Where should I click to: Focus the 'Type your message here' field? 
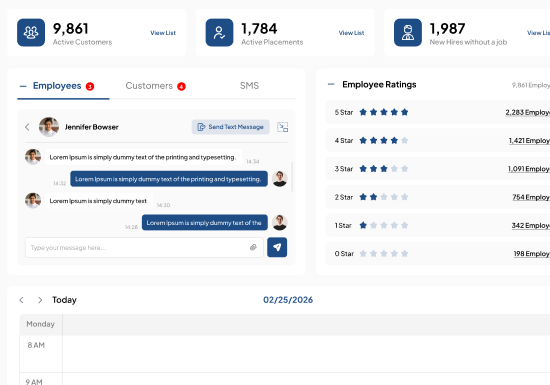point(144,247)
